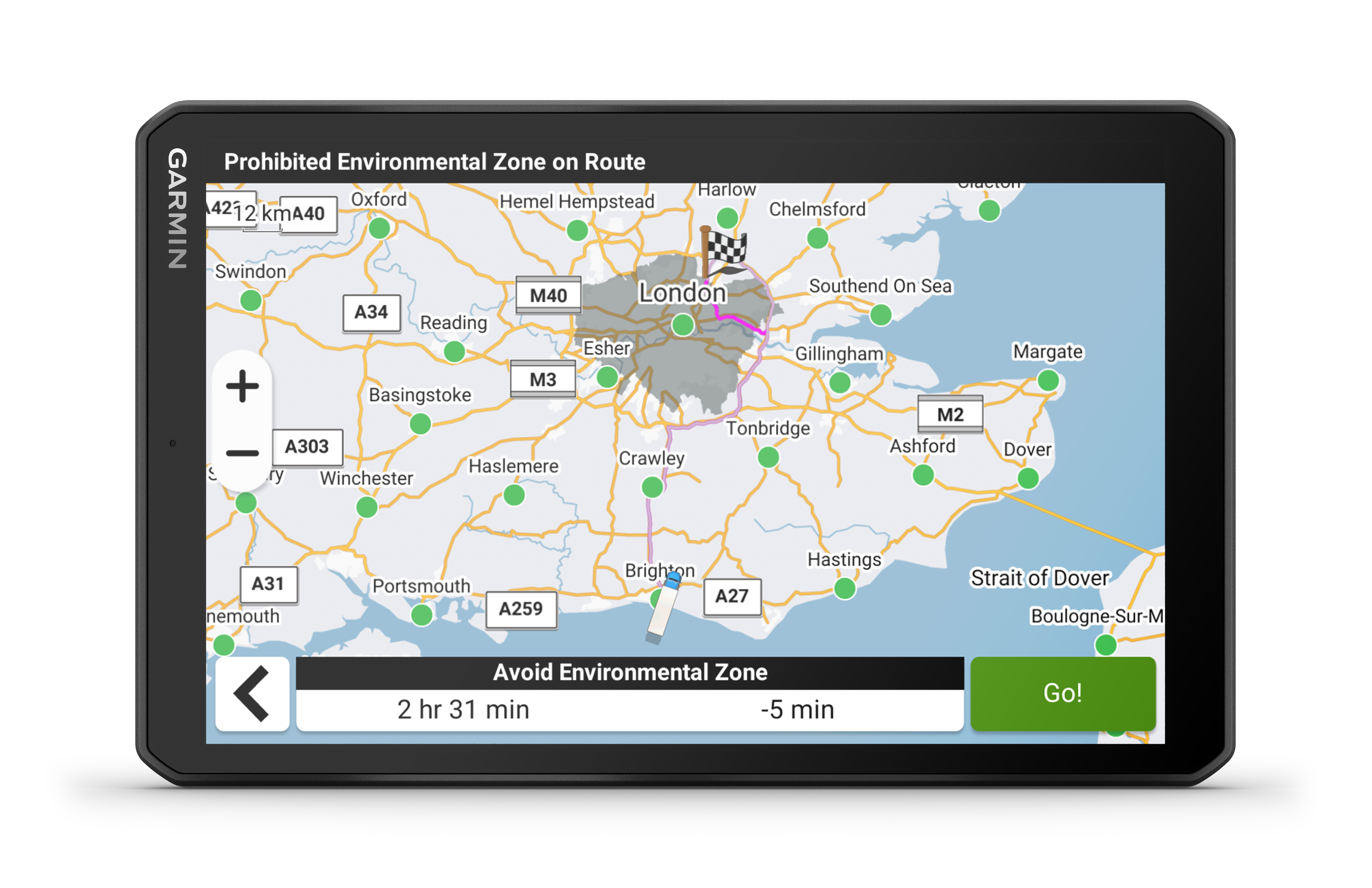The width and height of the screenshot is (1372, 888).
Task: Select the A259 road shield
Action: coord(521,609)
